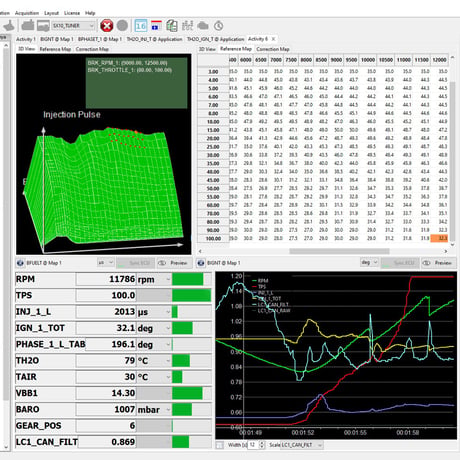The width and height of the screenshot is (460, 460).
Task: Click the Width value input field
Action: [253, 445]
